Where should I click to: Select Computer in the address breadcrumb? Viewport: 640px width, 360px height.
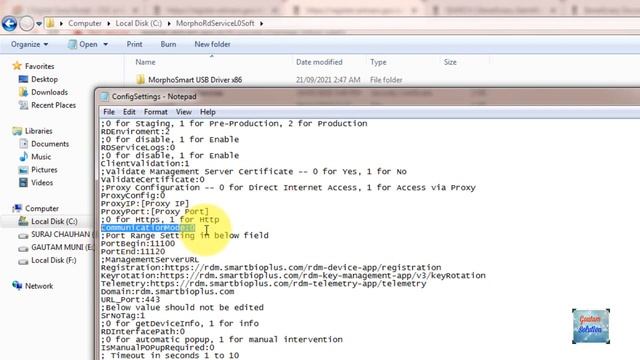pos(85,23)
